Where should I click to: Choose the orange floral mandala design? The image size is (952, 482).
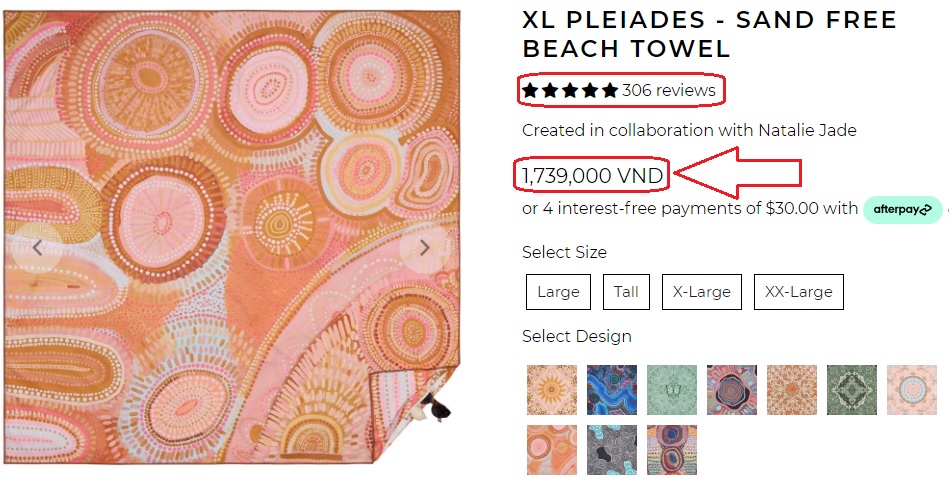tap(792, 390)
